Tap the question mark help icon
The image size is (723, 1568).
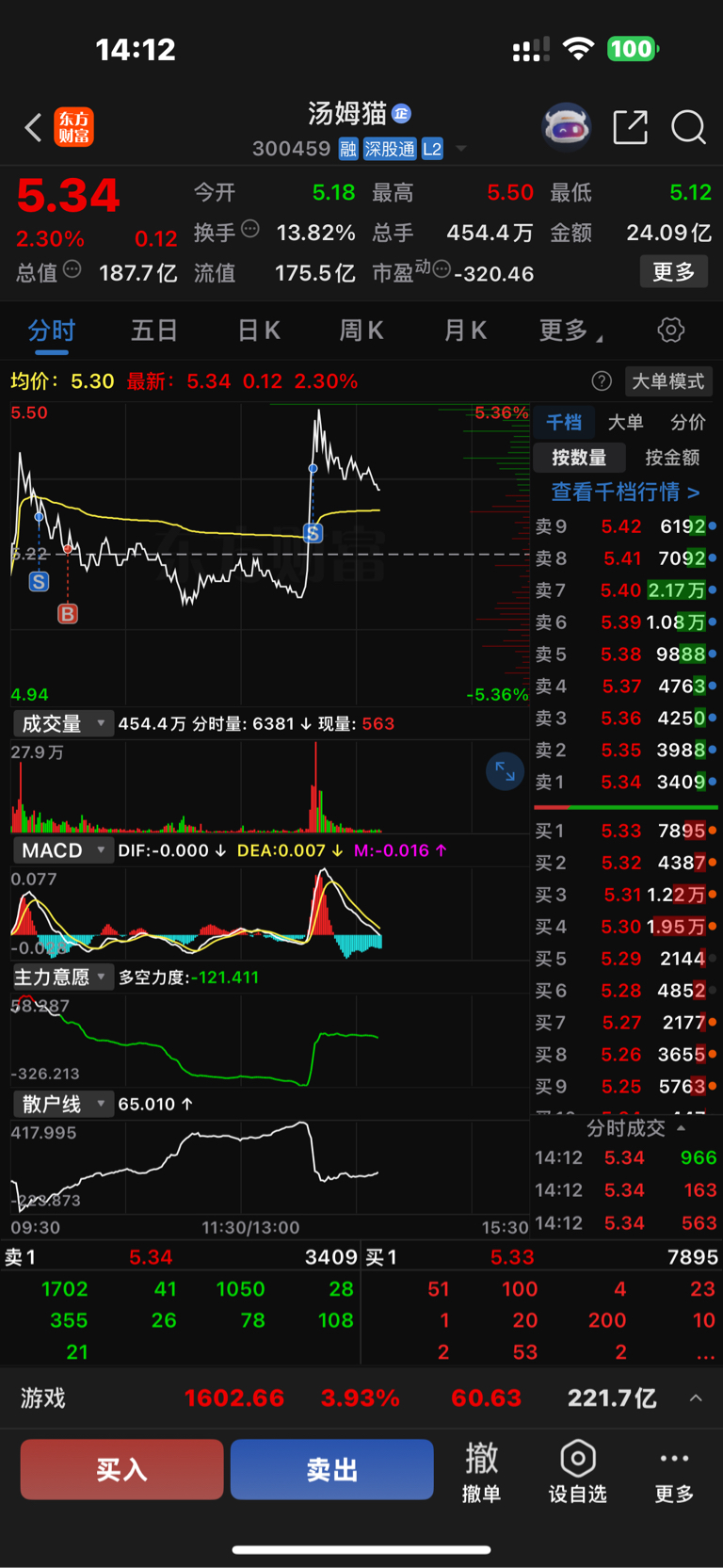click(602, 381)
